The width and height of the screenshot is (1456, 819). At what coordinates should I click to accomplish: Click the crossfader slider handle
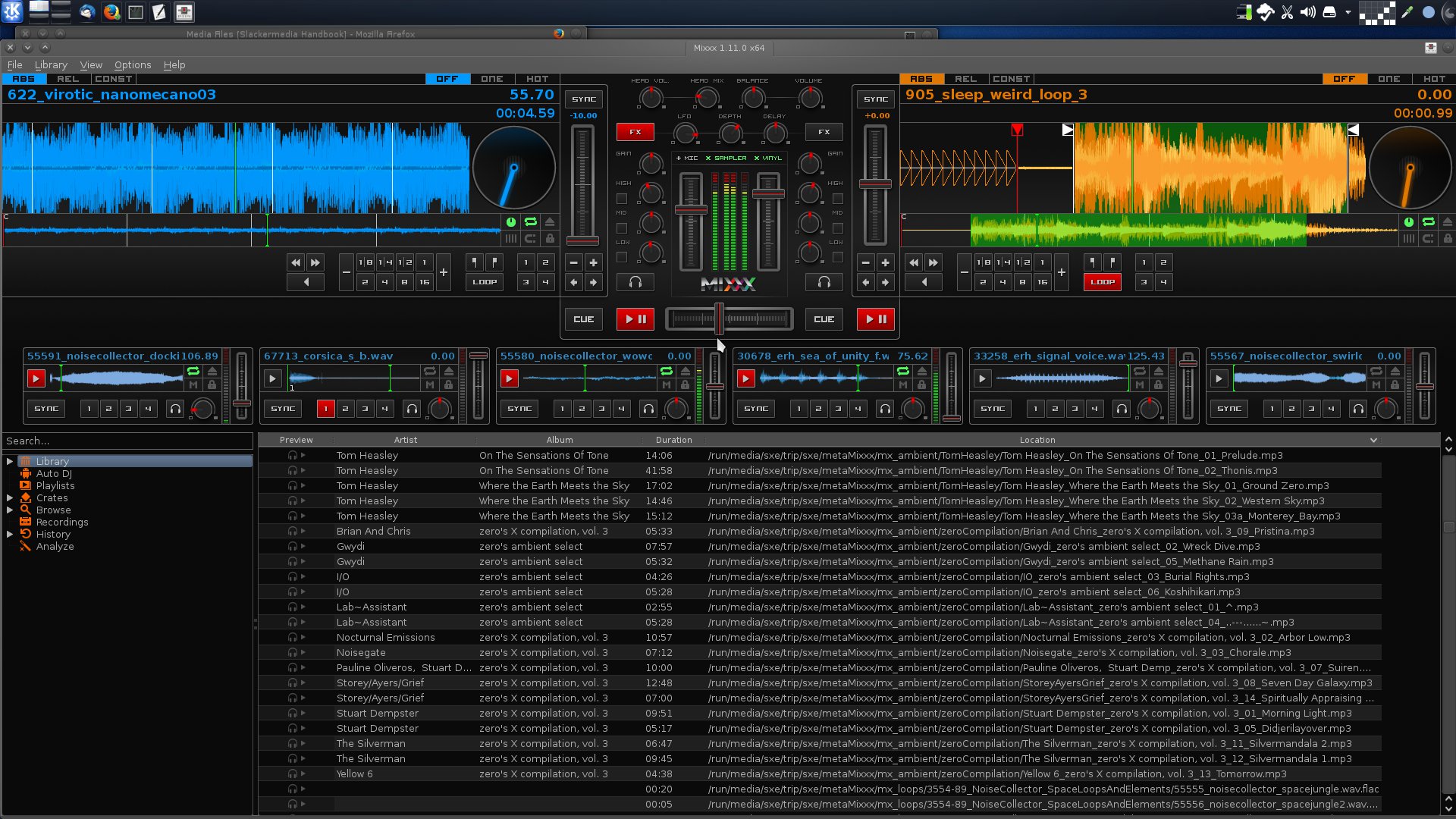[x=719, y=319]
